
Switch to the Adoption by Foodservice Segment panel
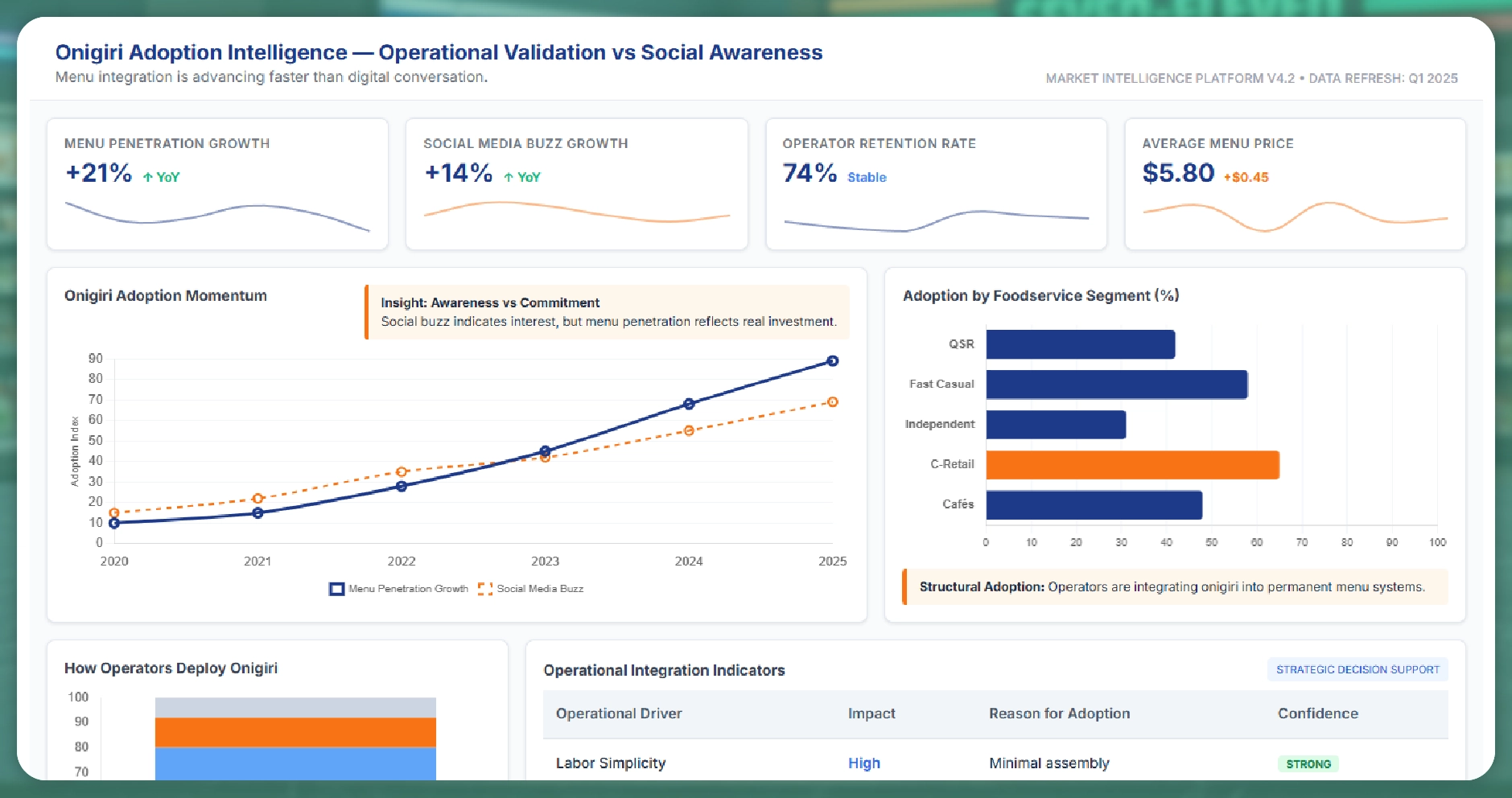[x=1040, y=295]
